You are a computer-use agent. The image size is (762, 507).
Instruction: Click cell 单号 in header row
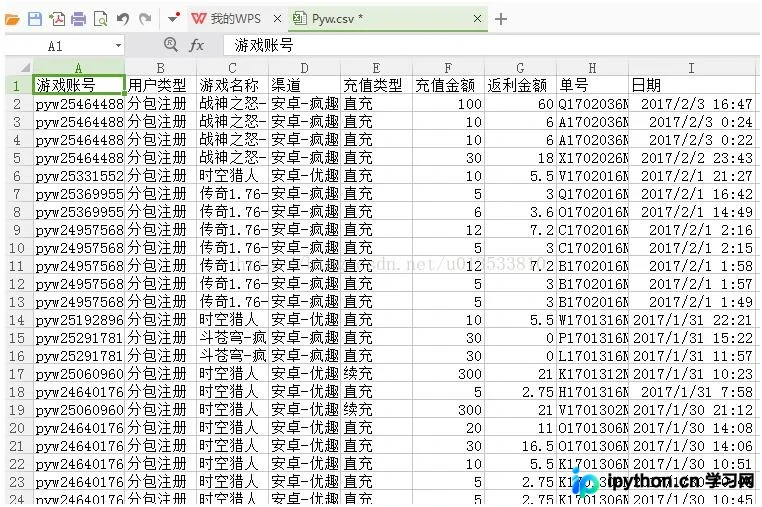(x=592, y=86)
